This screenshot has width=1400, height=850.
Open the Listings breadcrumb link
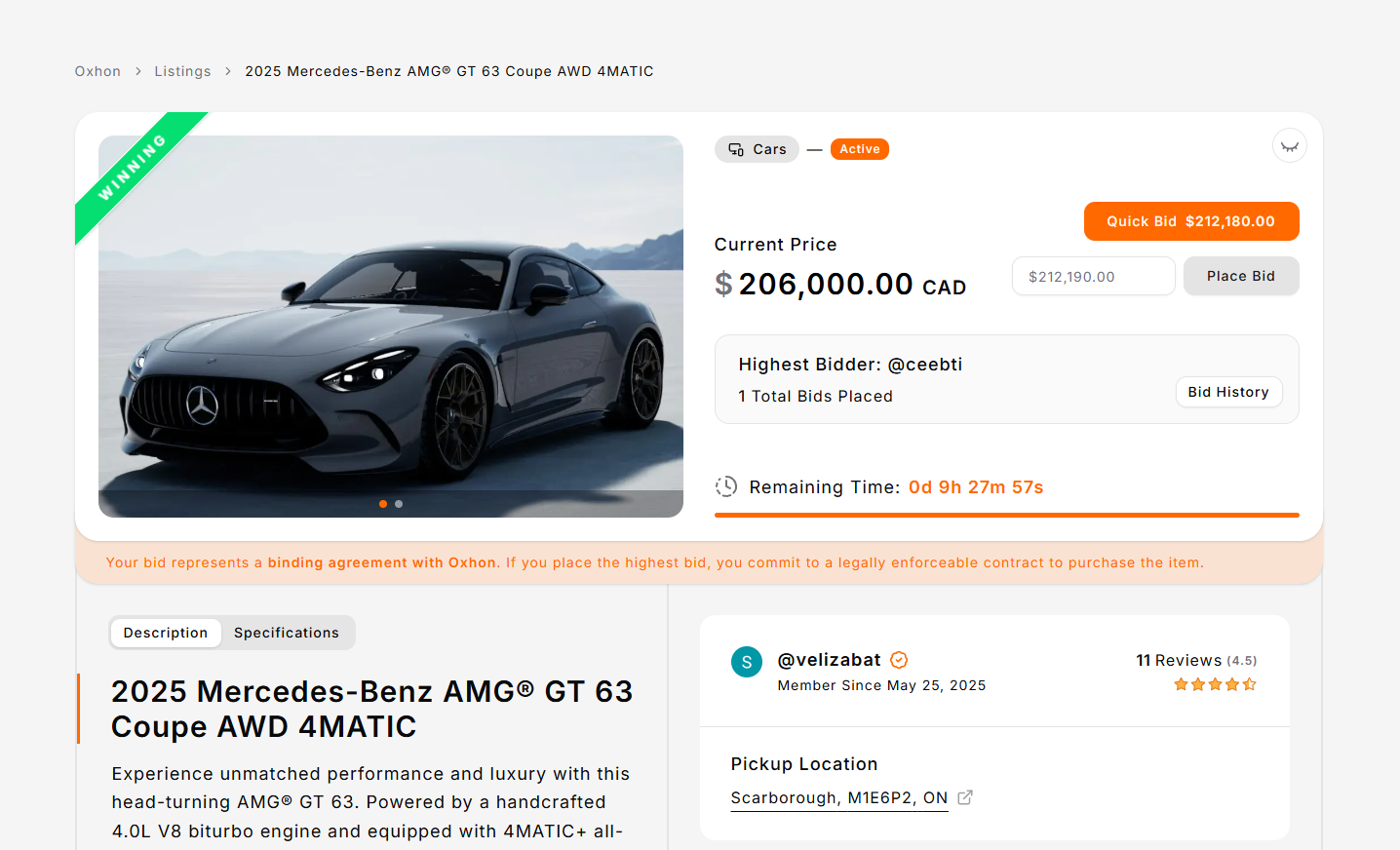click(x=182, y=70)
